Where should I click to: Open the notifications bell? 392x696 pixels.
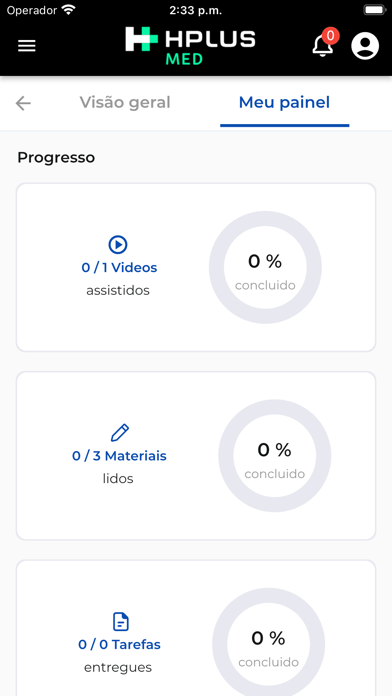[x=322, y=46]
